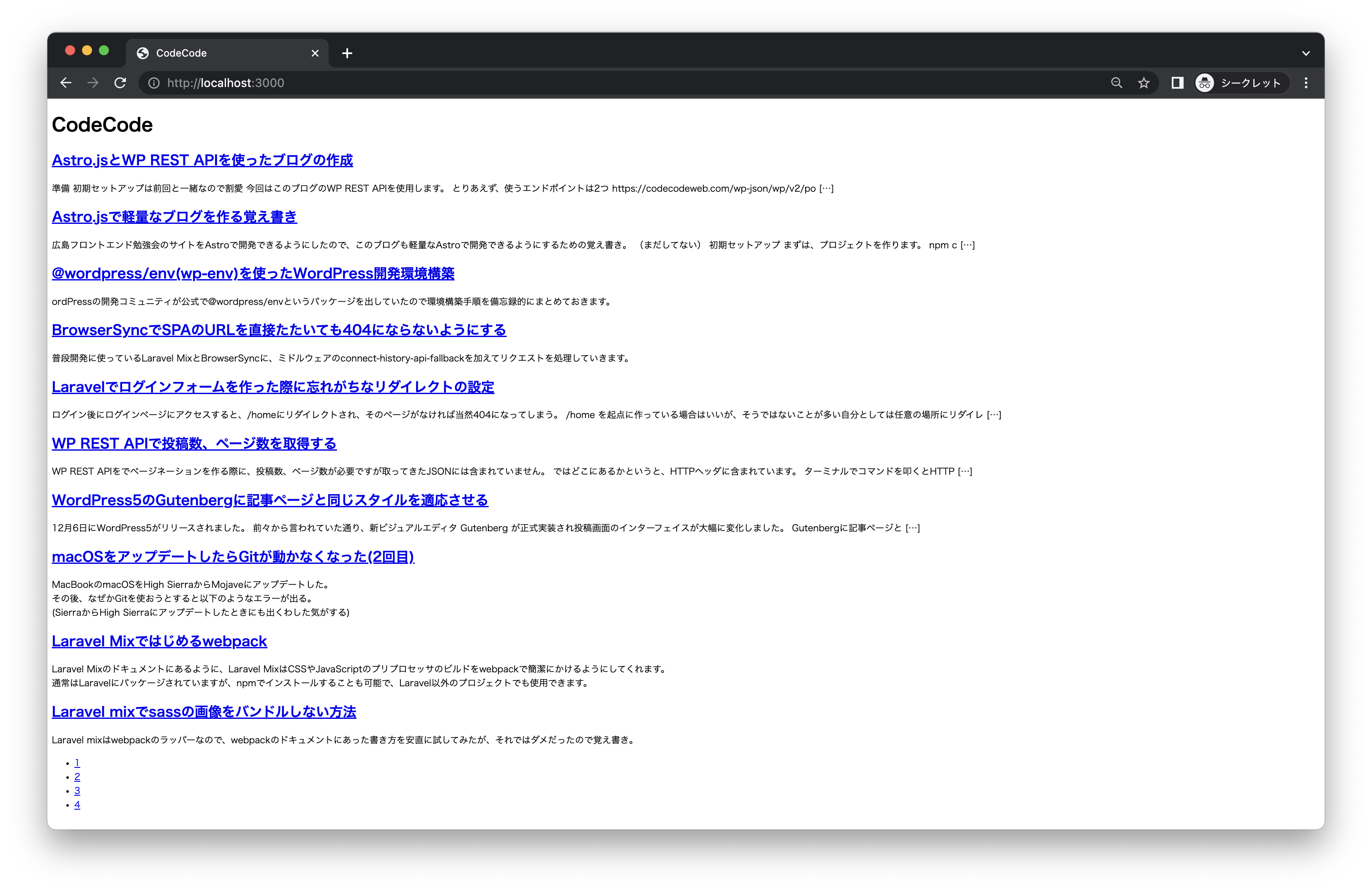Click excerpt beginning Laravel mixはwebpackのラッパー

tap(344, 740)
